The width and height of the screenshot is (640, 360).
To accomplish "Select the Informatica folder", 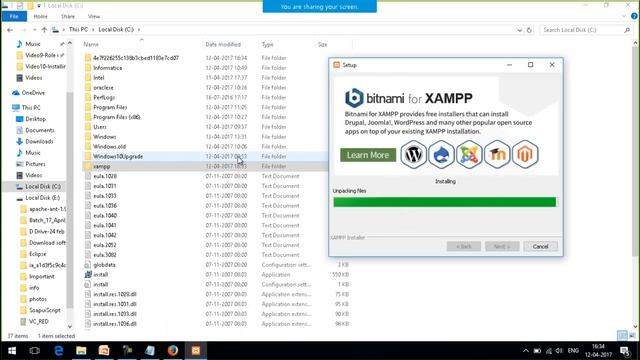I will (x=107, y=68).
